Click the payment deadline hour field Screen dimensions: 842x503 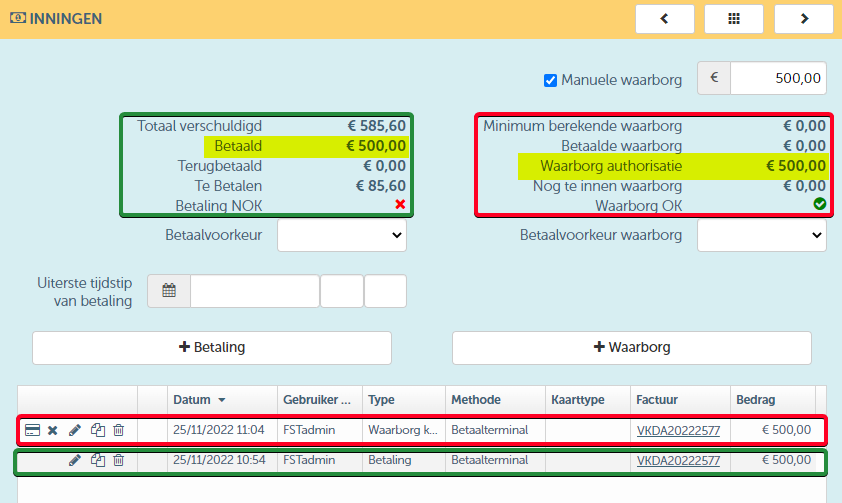(x=342, y=291)
